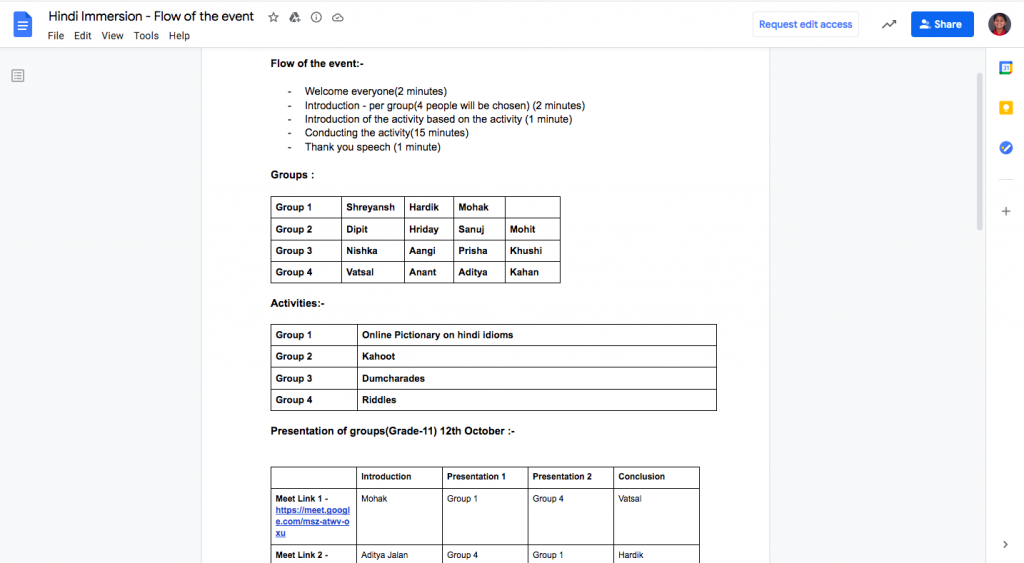The image size is (1024, 563).
Task: Click the blue Share button
Action: click(942, 25)
